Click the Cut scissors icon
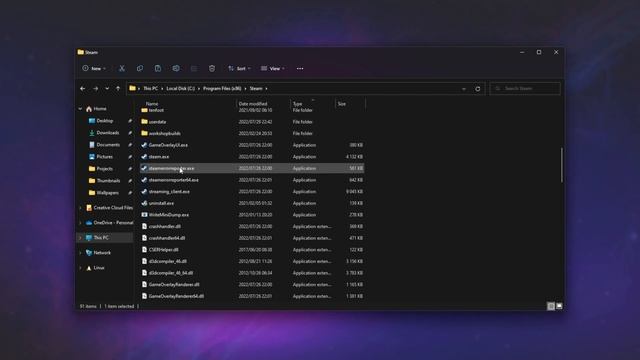Image resolution: width=640 pixels, height=360 pixels. coord(122,69)
